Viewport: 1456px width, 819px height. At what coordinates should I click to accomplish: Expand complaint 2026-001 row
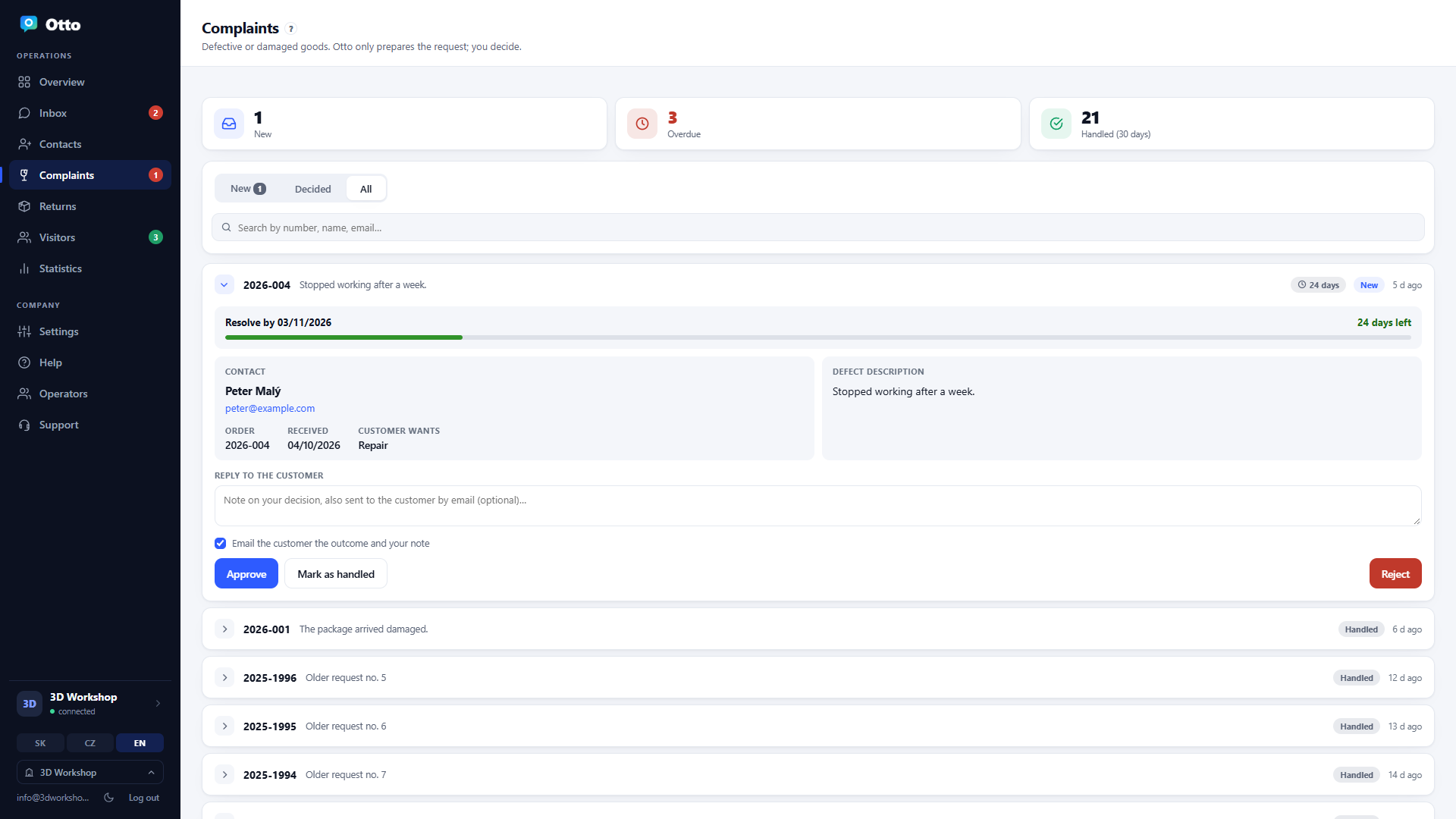(x=224, y=629)
